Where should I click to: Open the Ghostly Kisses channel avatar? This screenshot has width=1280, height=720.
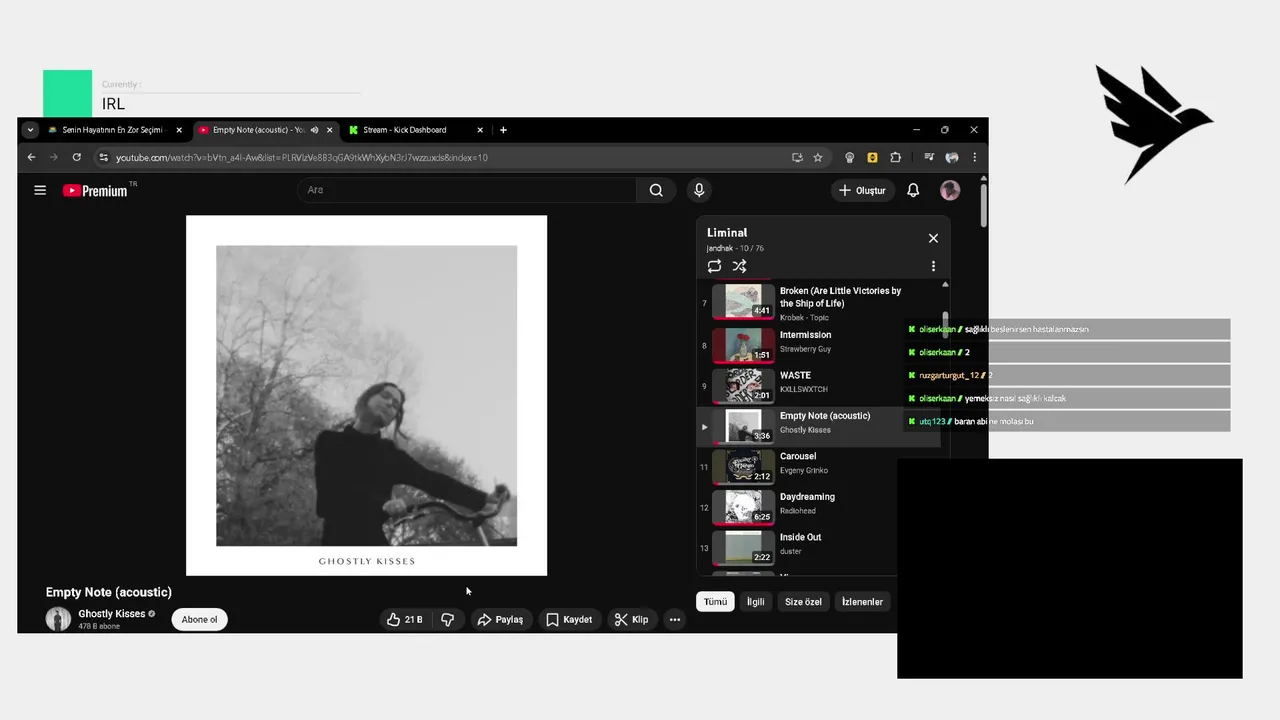[x=58, y=619]
